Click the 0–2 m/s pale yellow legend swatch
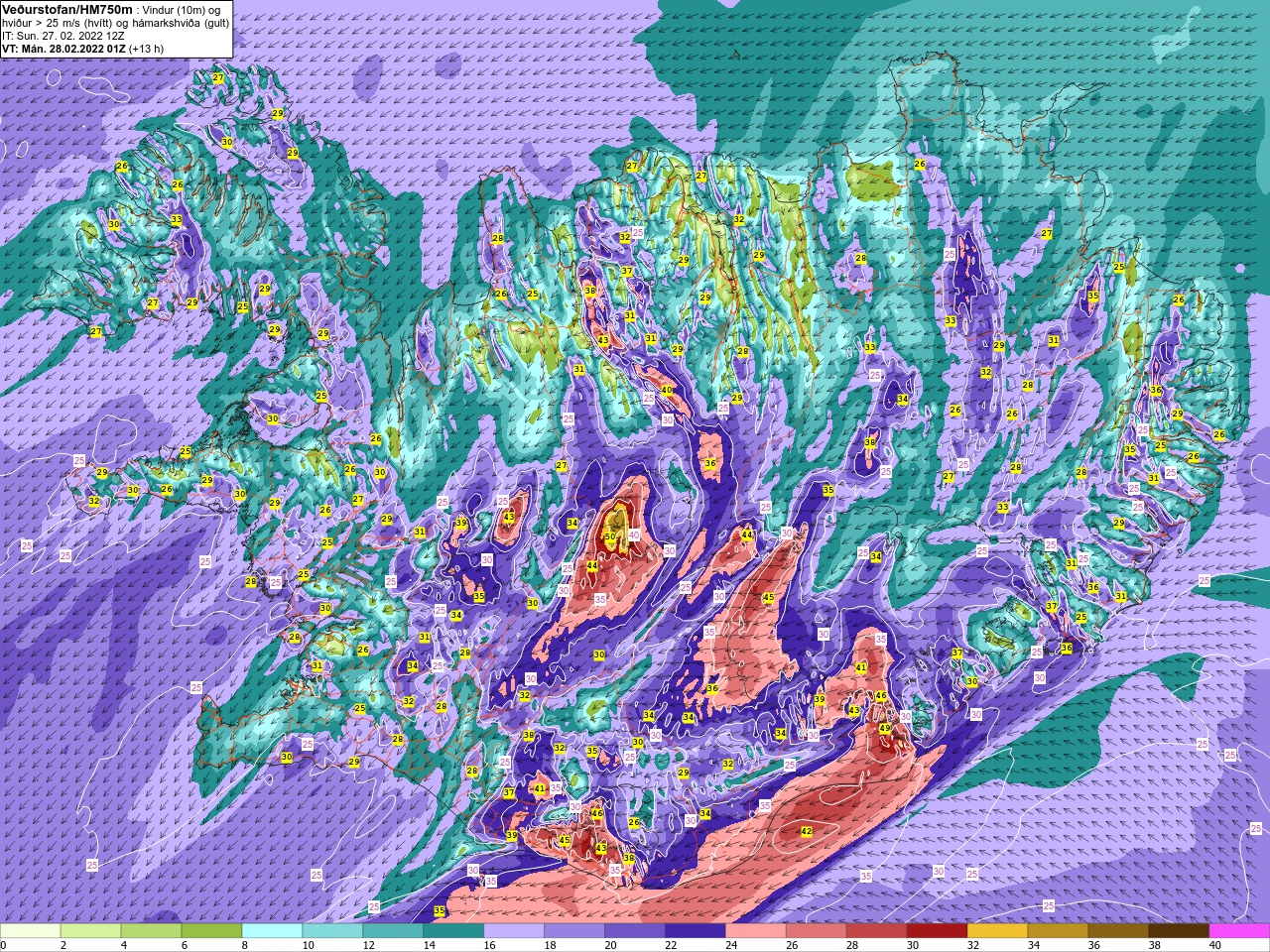This screenshot has width=1270, height=952. (x=31, y=931)
